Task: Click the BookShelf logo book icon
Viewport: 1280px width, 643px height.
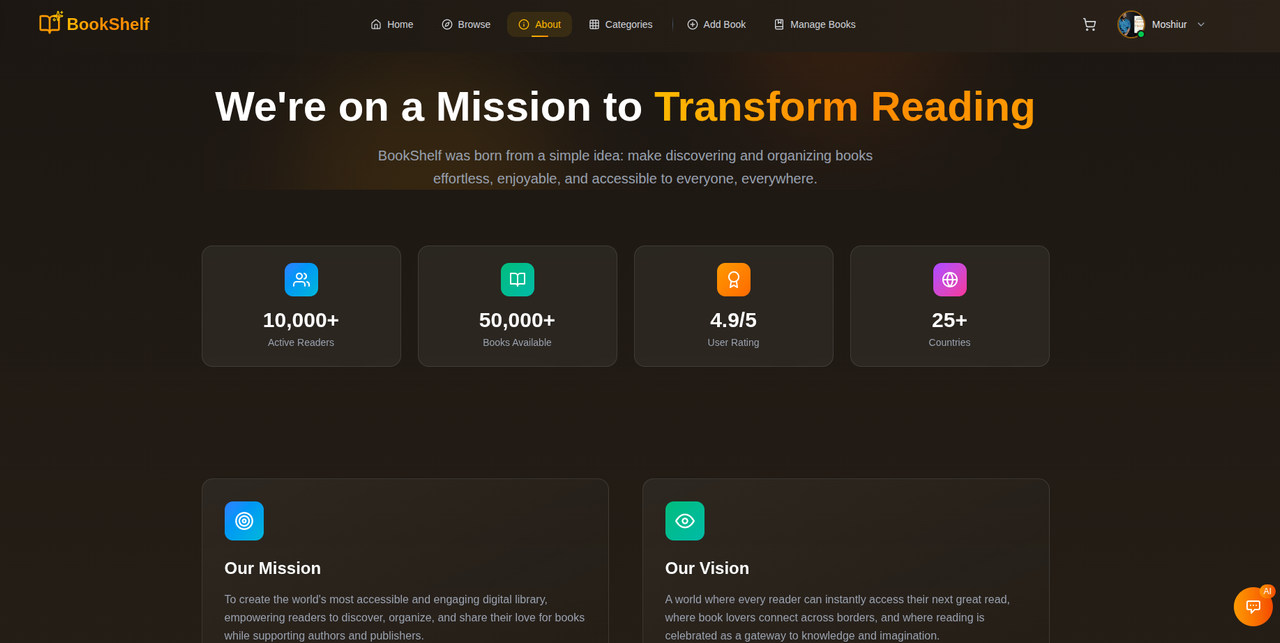Action: coord(50,23)
